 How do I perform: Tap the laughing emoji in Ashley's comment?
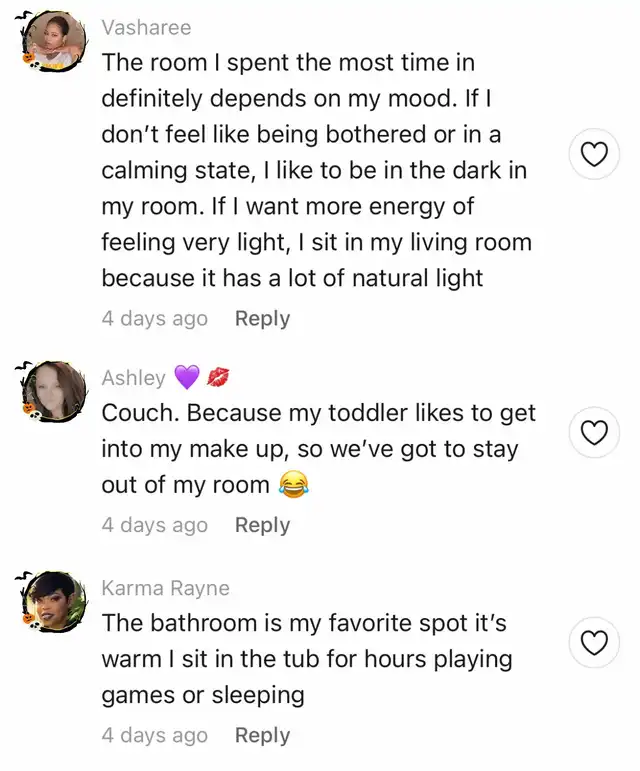[293, 486]
